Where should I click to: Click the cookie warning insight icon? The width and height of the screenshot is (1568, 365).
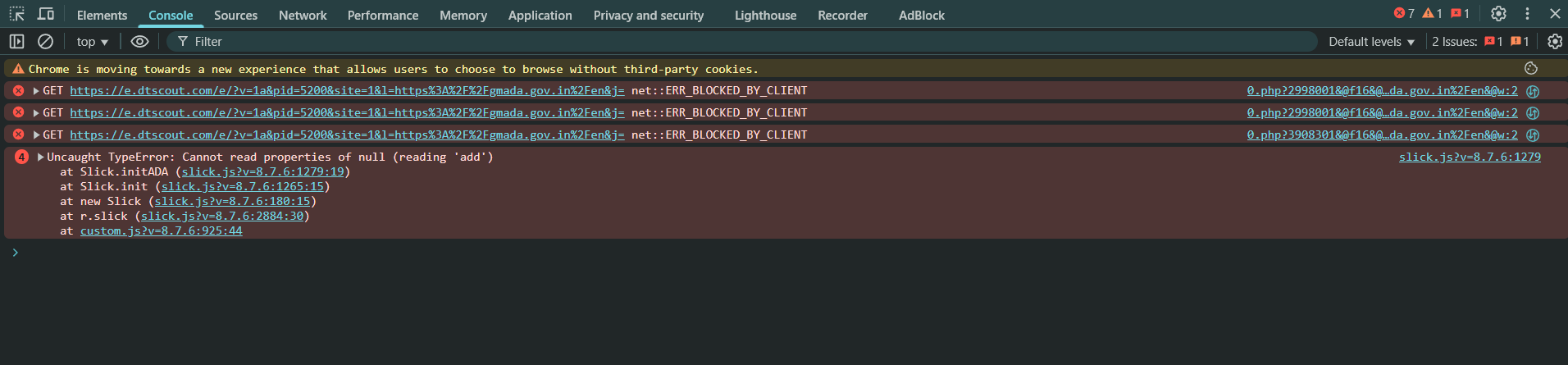(x=1531, y=69)
